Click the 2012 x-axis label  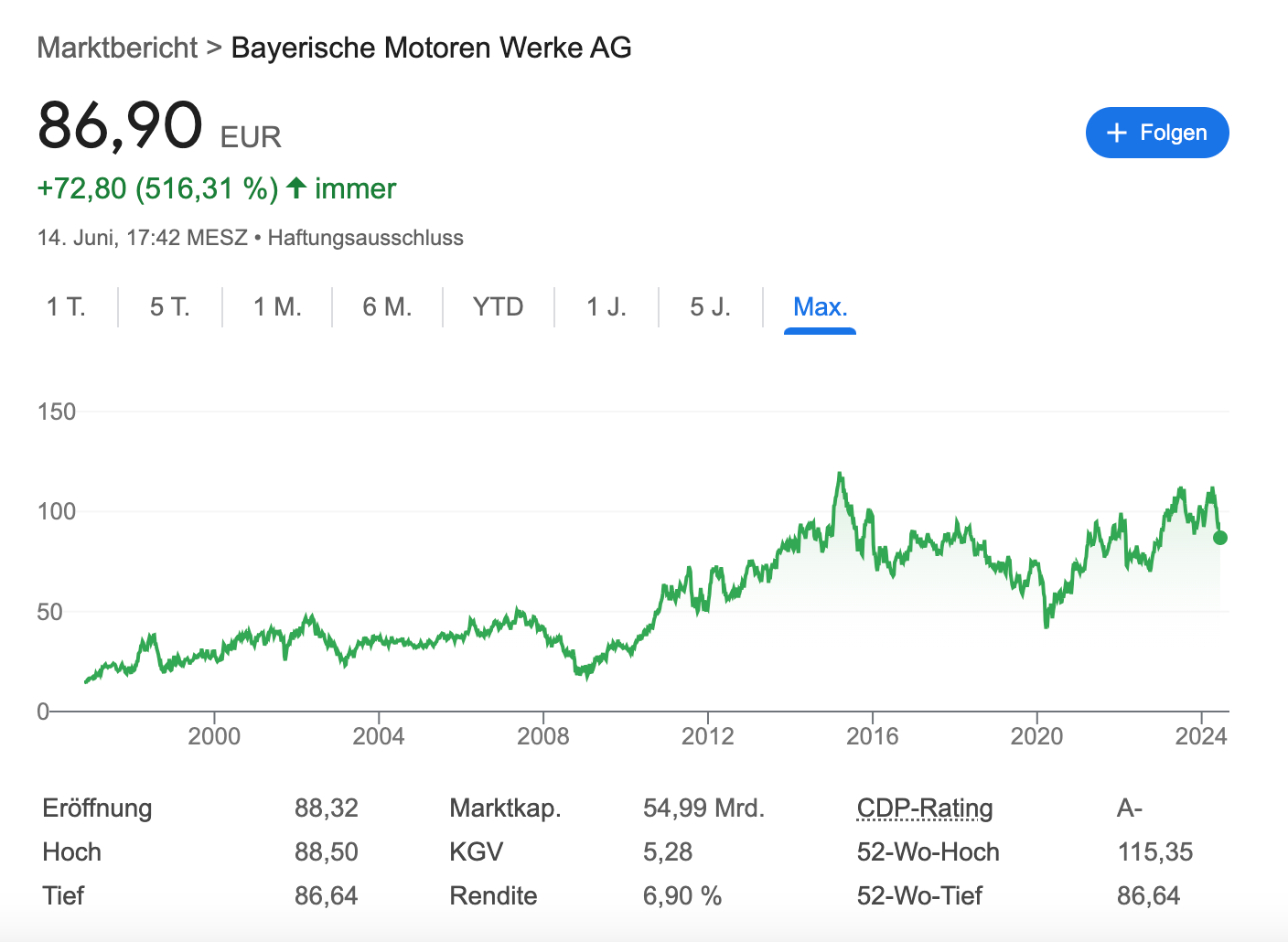coord(707,736)
